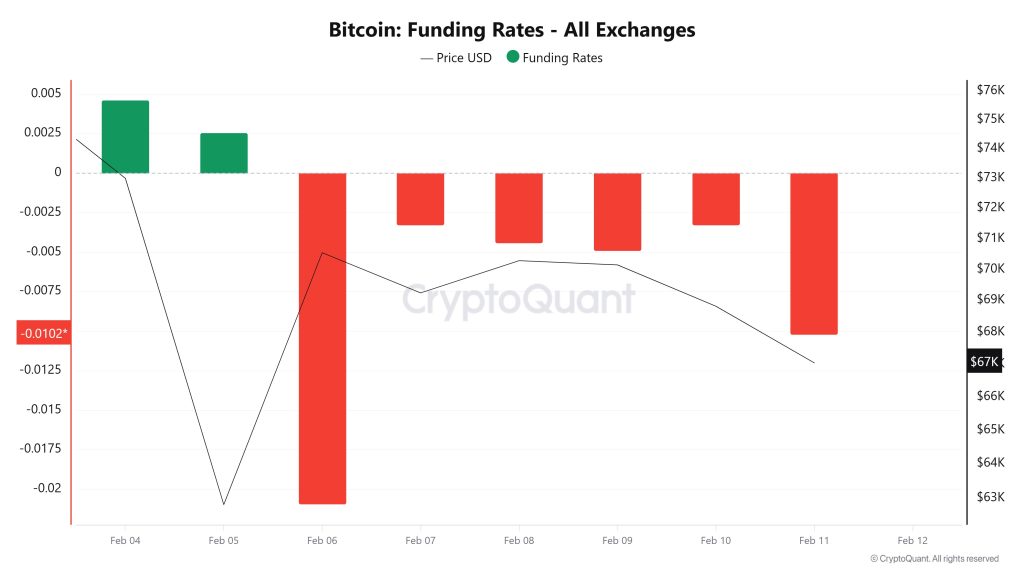Select the green Feb 05 funding bar

223,153
